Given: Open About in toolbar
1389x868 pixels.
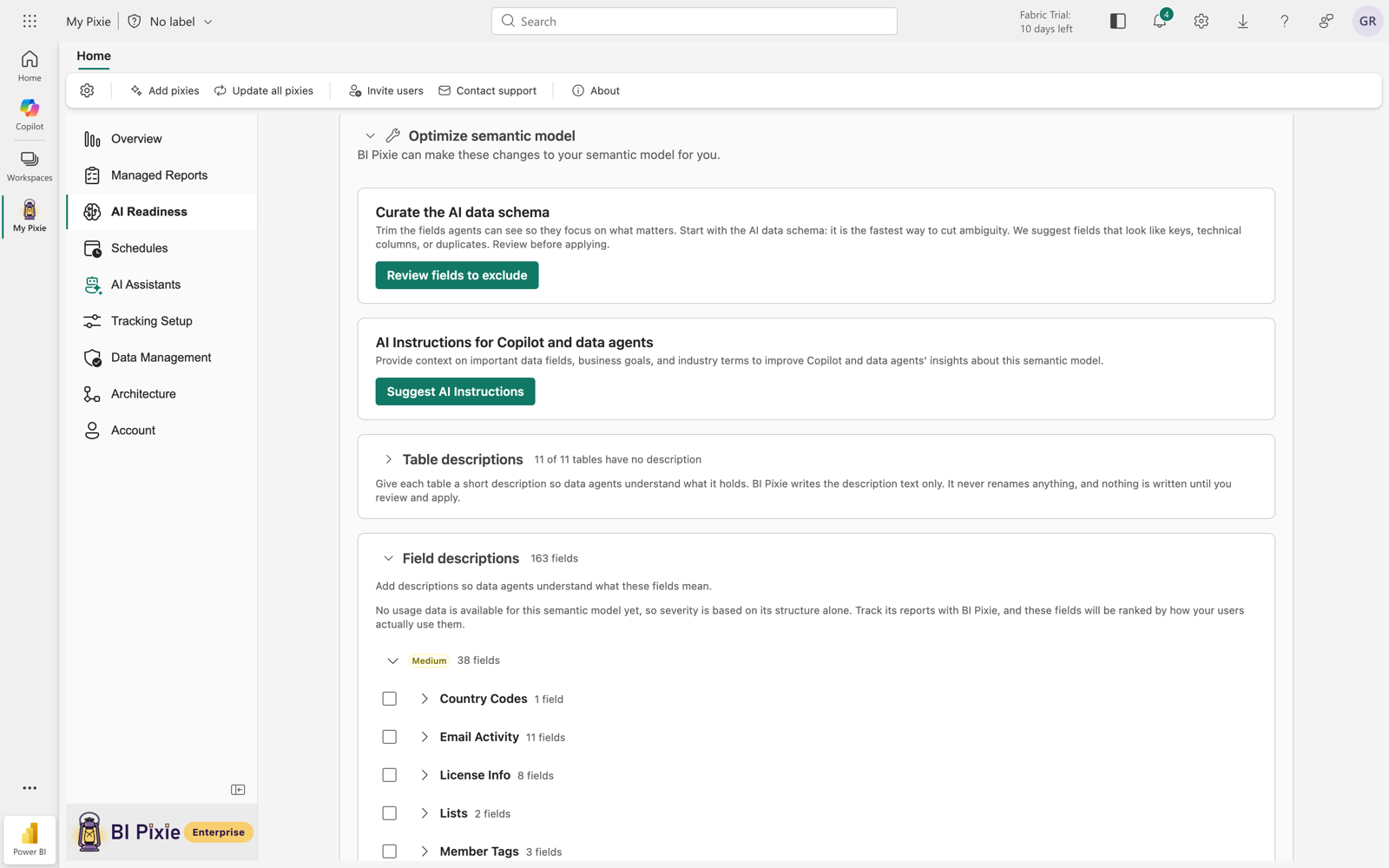Looking at the screenshot, I should 596,90.
